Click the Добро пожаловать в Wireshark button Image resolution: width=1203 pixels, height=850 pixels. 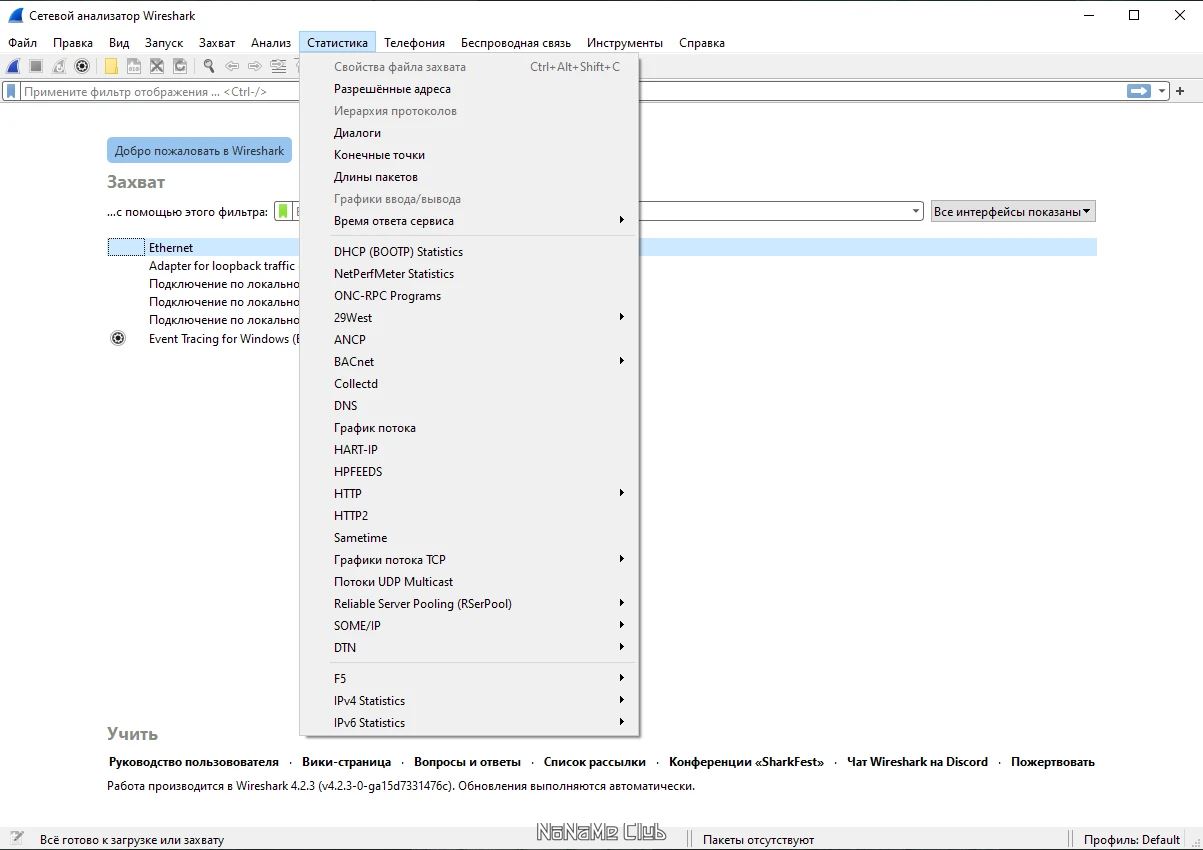coord(199,151)
